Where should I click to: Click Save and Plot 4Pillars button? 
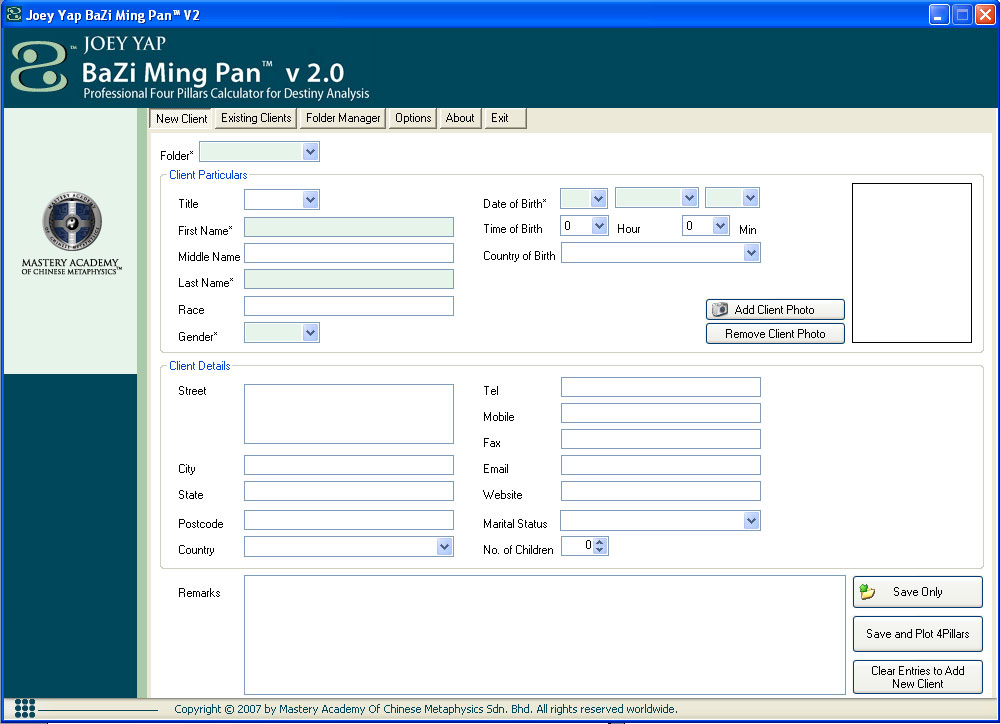[917, 633]
